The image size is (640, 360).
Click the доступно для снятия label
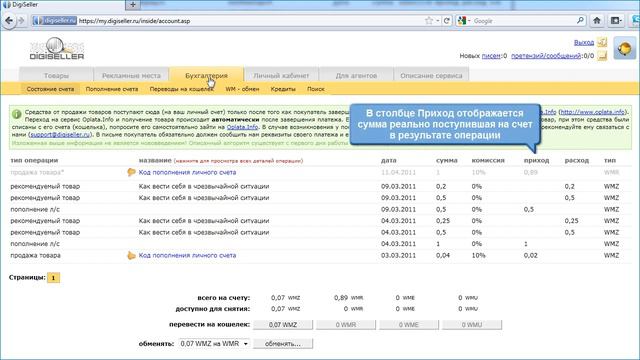pos(213,309)
